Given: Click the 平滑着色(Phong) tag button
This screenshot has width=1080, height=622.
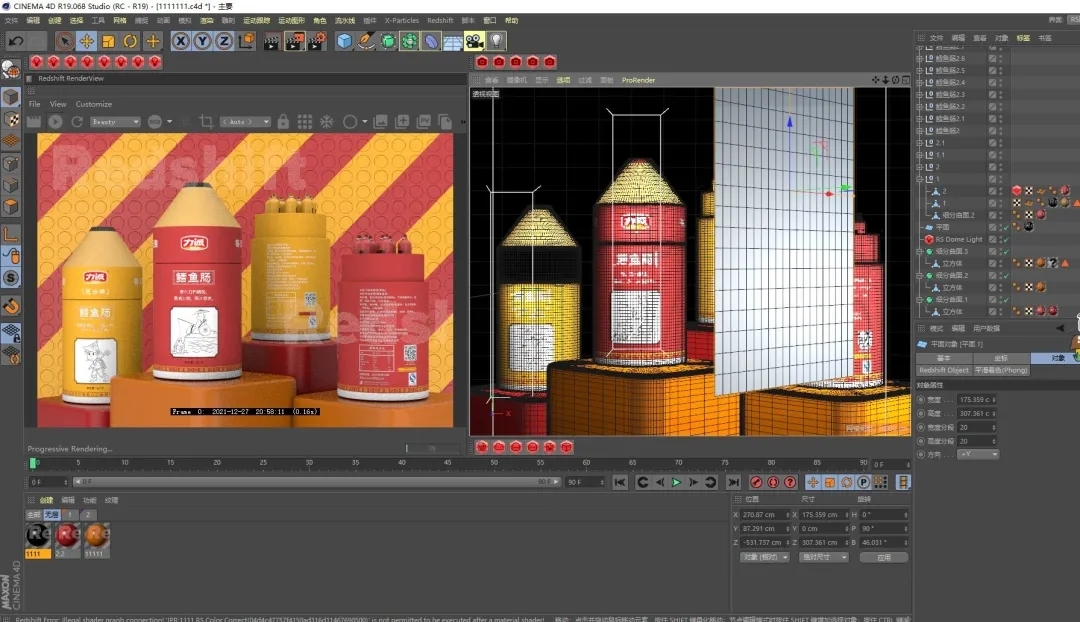Looking at the screenshot, I should pyautogui.click(x=1001, y=370).
